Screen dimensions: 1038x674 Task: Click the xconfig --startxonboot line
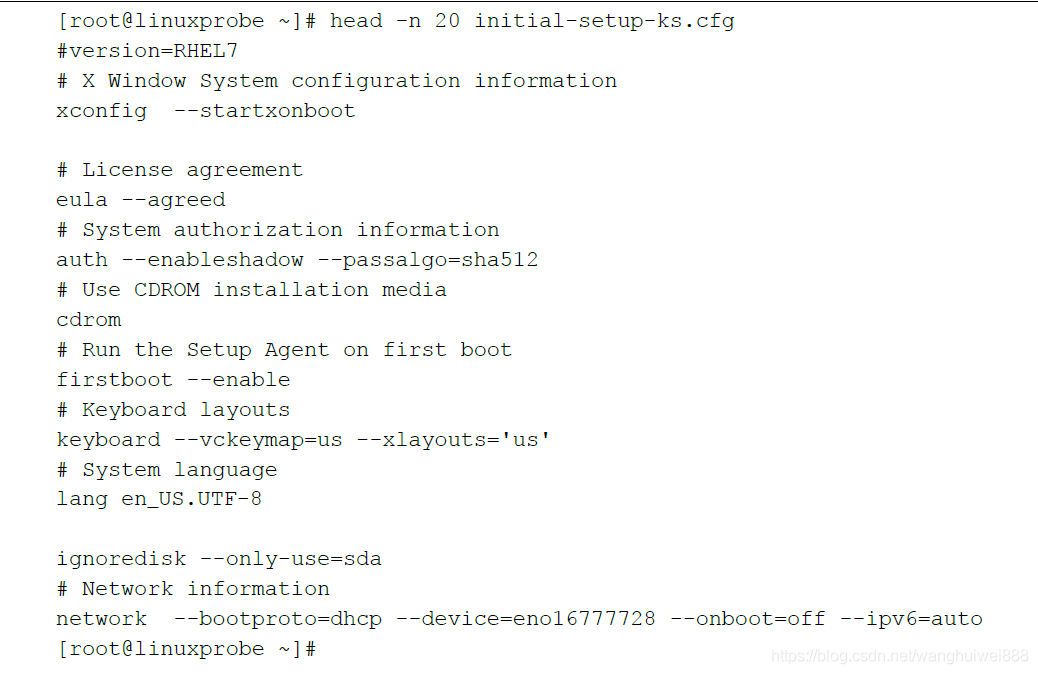pos(206,111)
